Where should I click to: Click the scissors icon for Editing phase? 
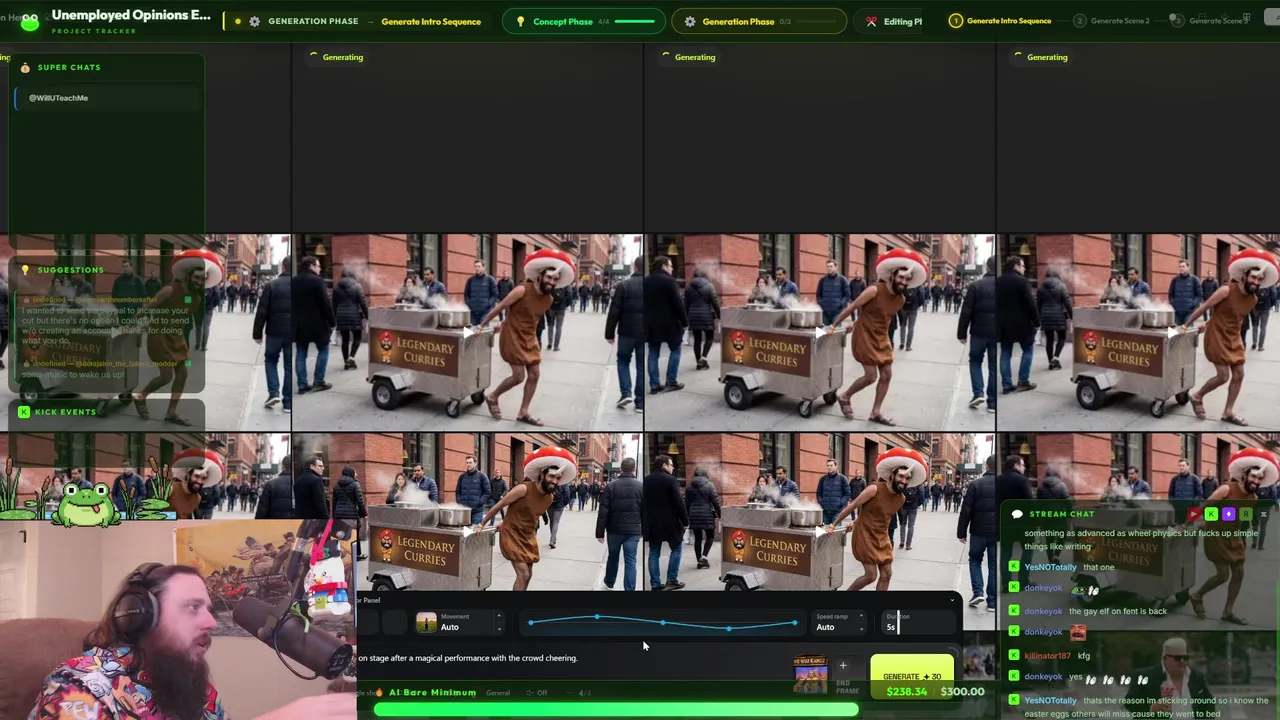(x=871, y=21)
